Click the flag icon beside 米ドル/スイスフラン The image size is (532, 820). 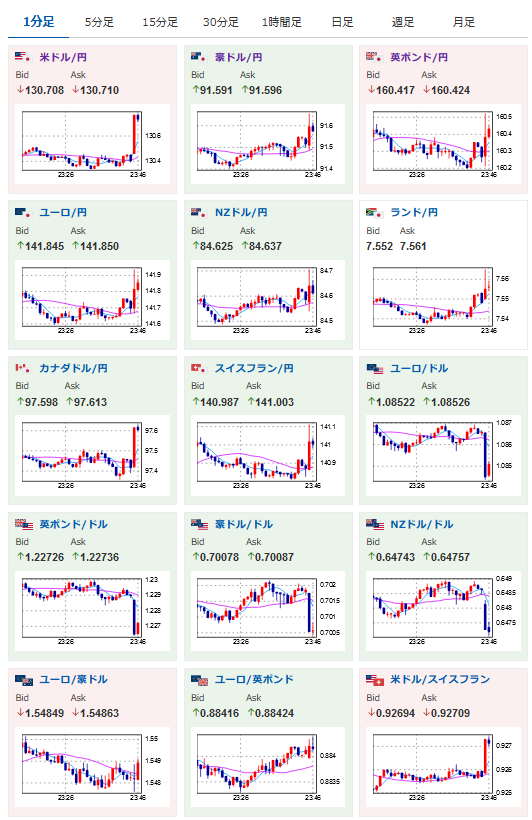click(x=375, y=680)
